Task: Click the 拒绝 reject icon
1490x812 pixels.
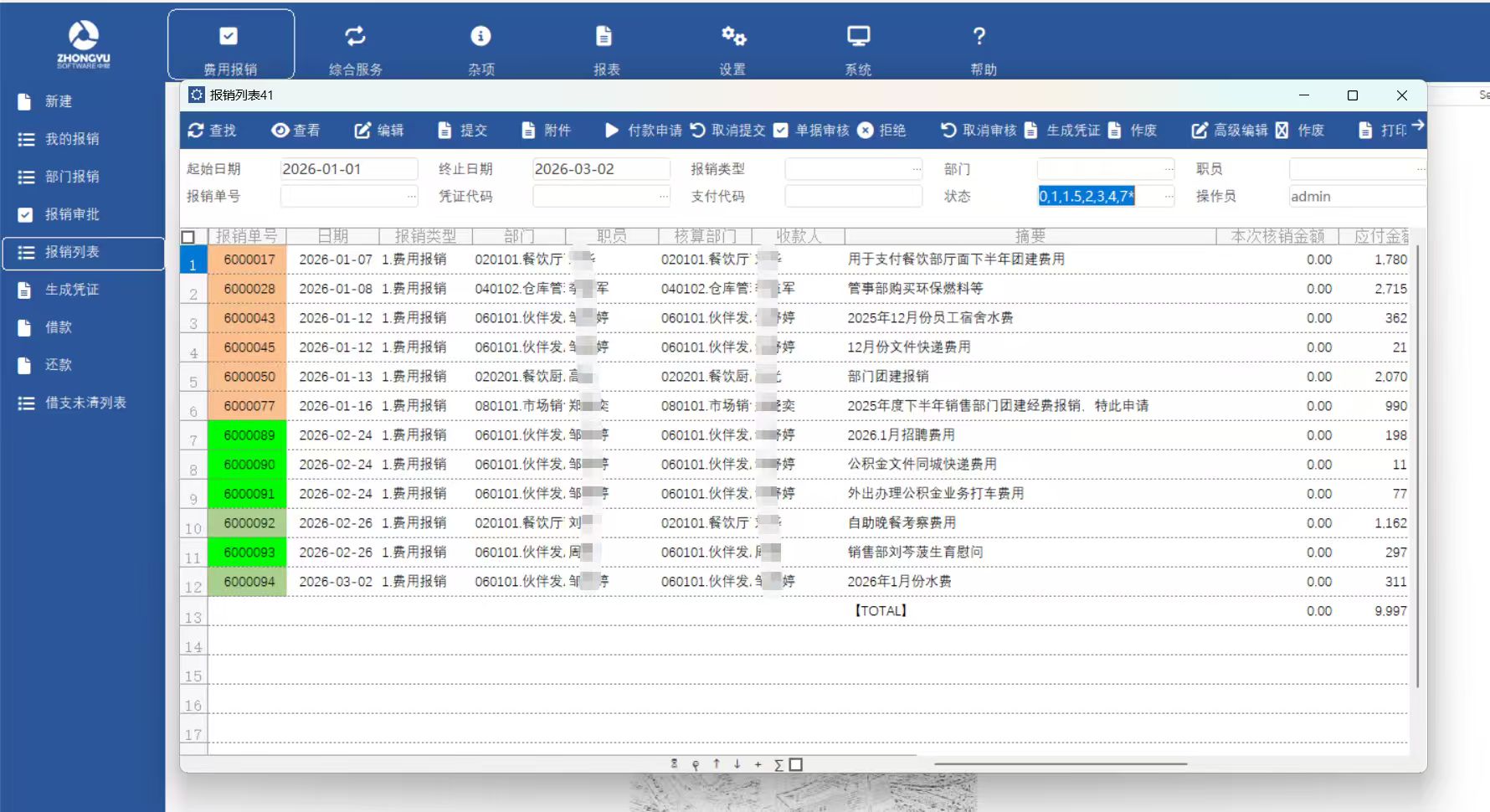Action: (866, 131)
